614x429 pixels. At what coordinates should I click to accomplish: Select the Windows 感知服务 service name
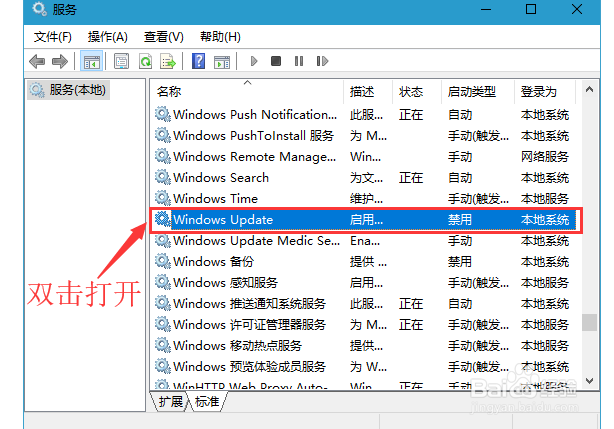226,283
